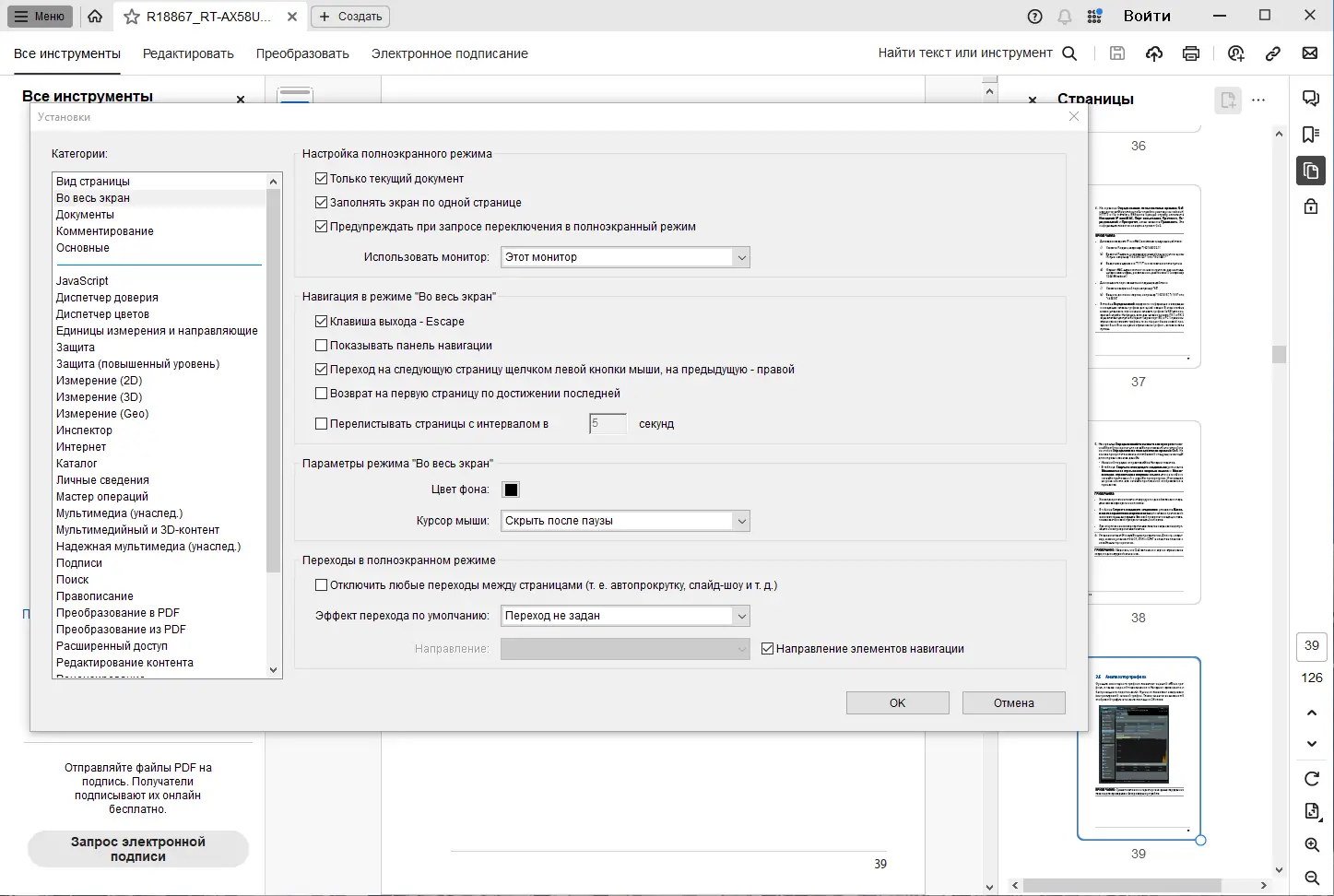Click the current page number box 39
The width and height of the screenshot is (1334, 896).
coord(1312,646)
